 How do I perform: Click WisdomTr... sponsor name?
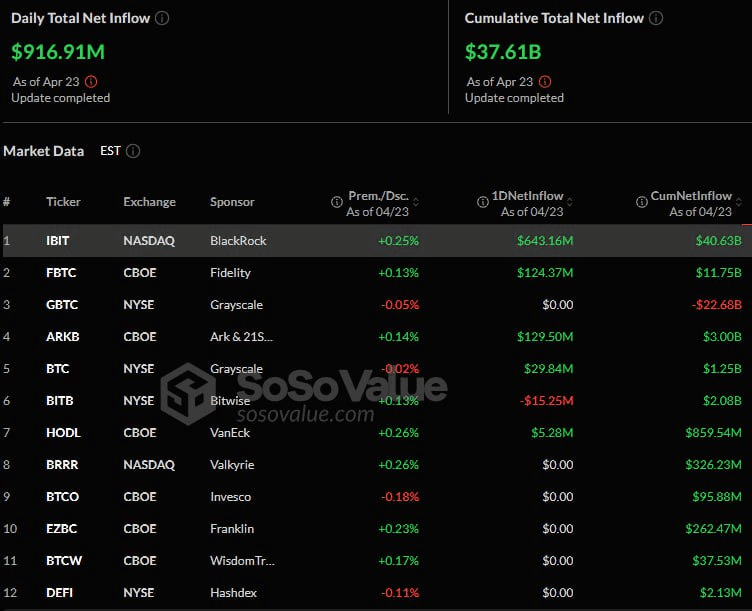(x=242, y=561)
